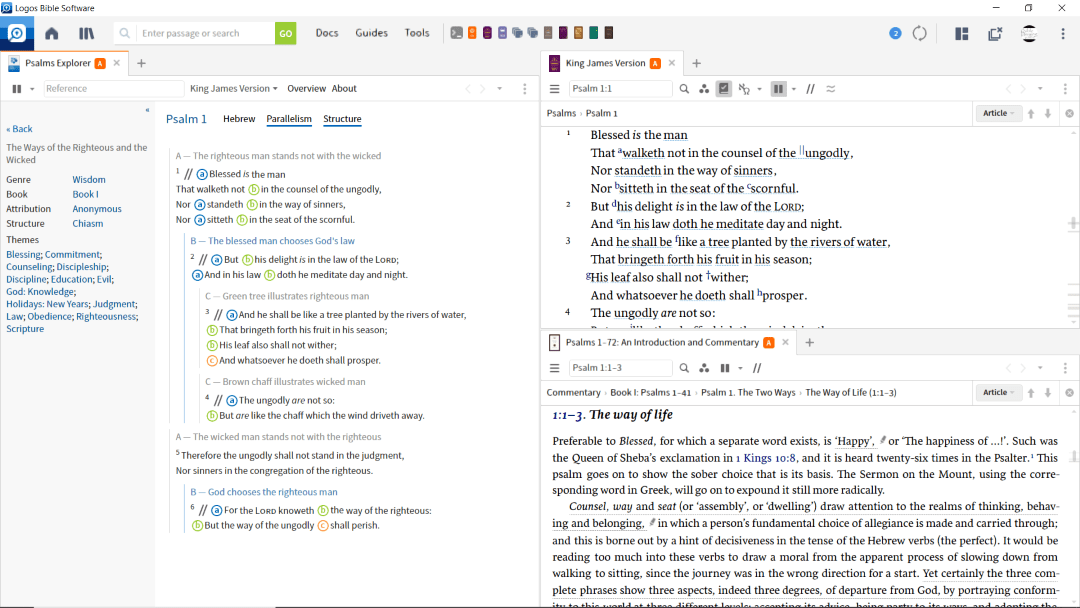1080x608 pixels.
Task: Toggle the Structure view option
Action: (342, 118)
